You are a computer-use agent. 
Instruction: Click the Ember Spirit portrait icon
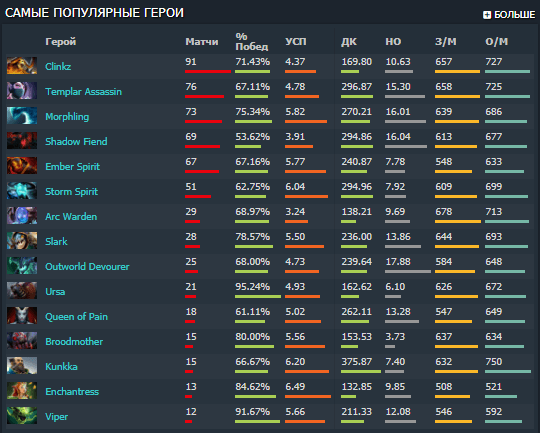point(22,166)
